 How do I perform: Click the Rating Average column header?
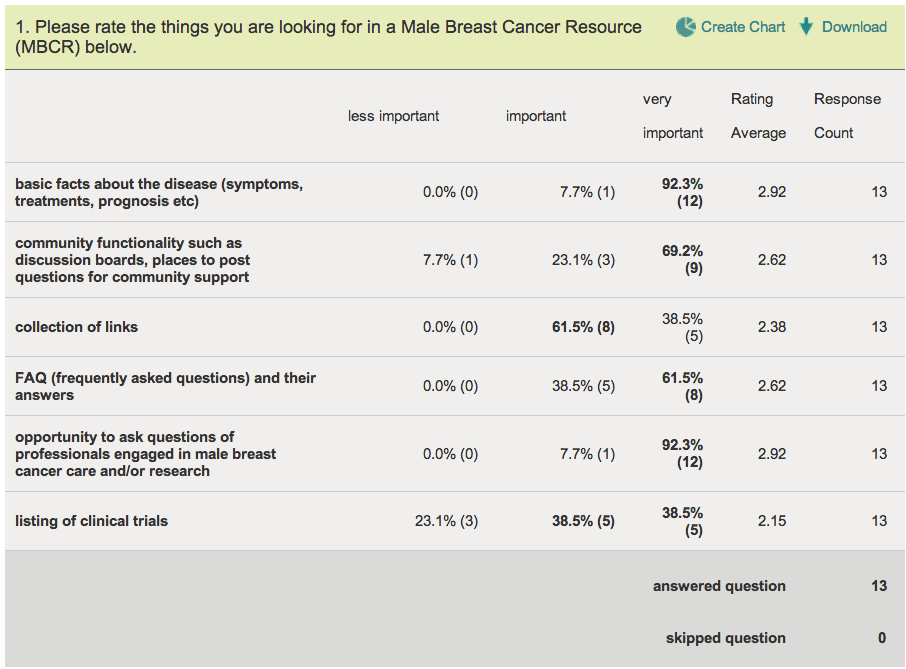tap(757, 116)
